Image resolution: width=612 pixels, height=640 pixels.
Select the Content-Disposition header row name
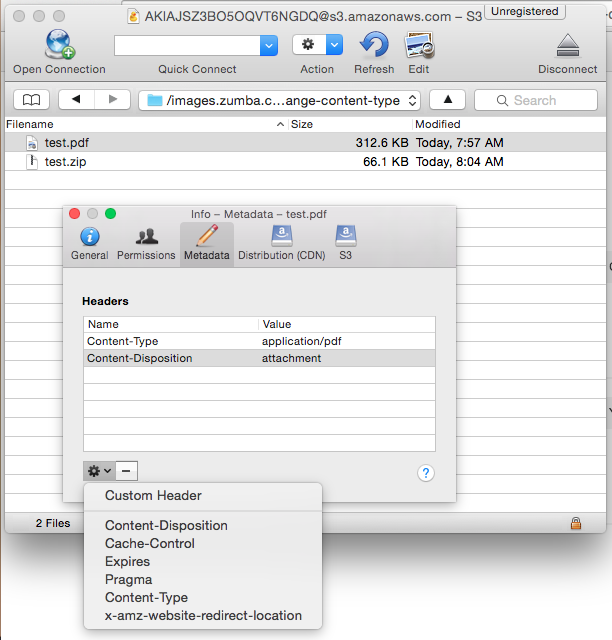140,358
